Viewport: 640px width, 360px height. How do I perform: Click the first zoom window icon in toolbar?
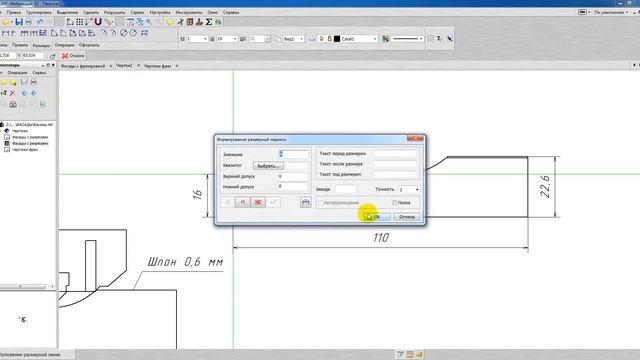click(x=130, y=22)
